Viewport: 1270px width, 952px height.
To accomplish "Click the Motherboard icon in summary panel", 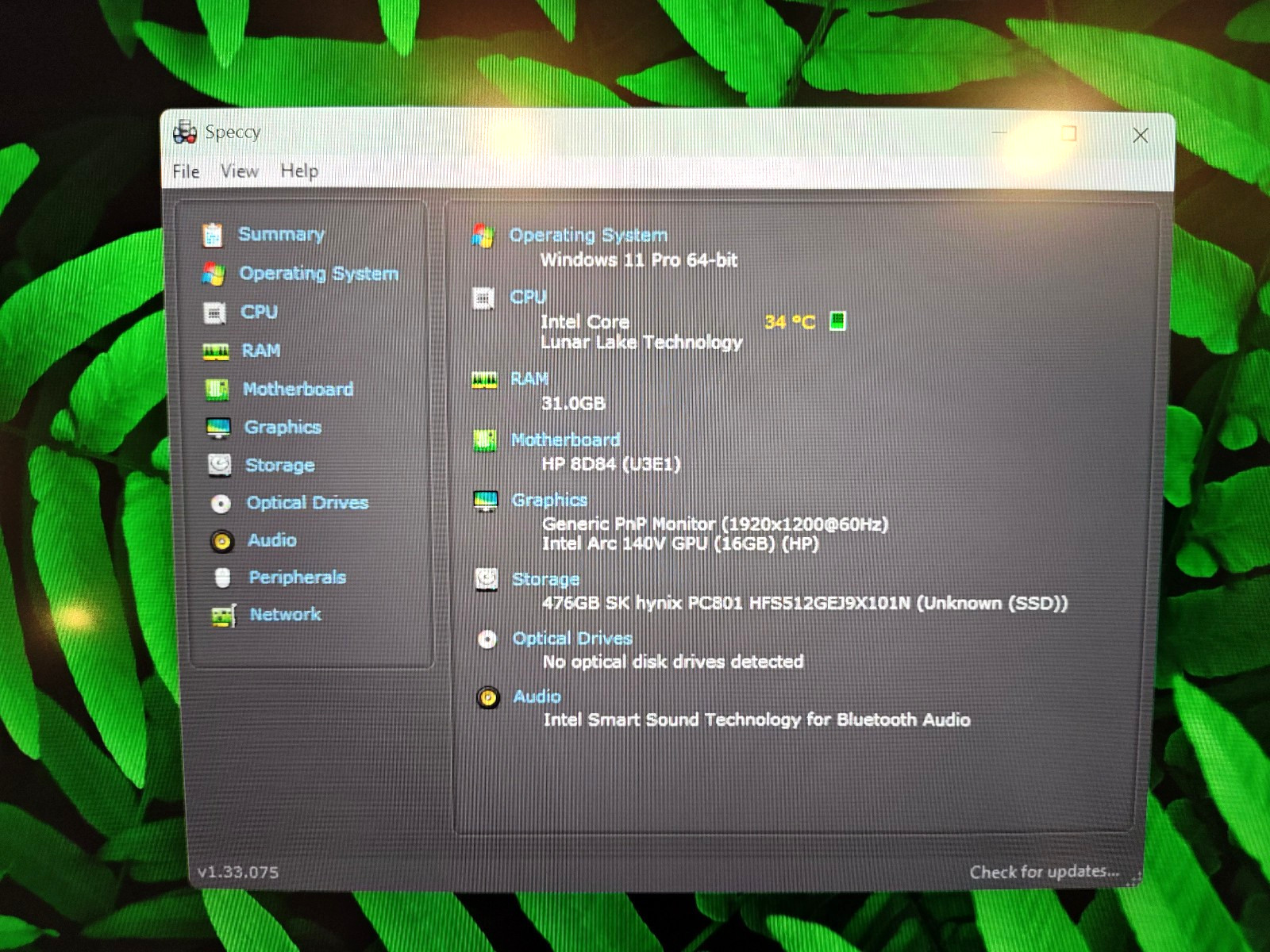I will (x=485, y=440).
